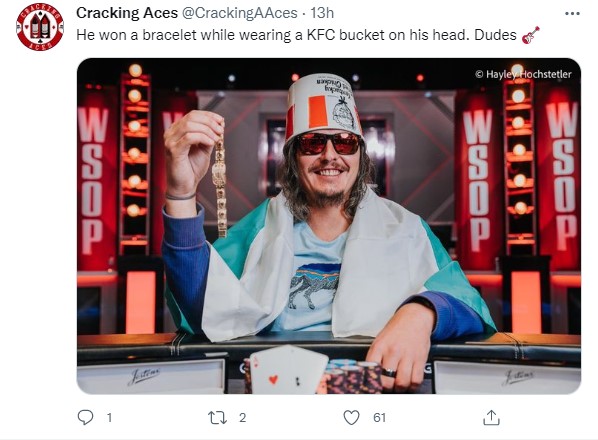This screenshot has height=440, width=598.
Task: Retweet using the retweet arrows icon
Action: click(217, 418)
